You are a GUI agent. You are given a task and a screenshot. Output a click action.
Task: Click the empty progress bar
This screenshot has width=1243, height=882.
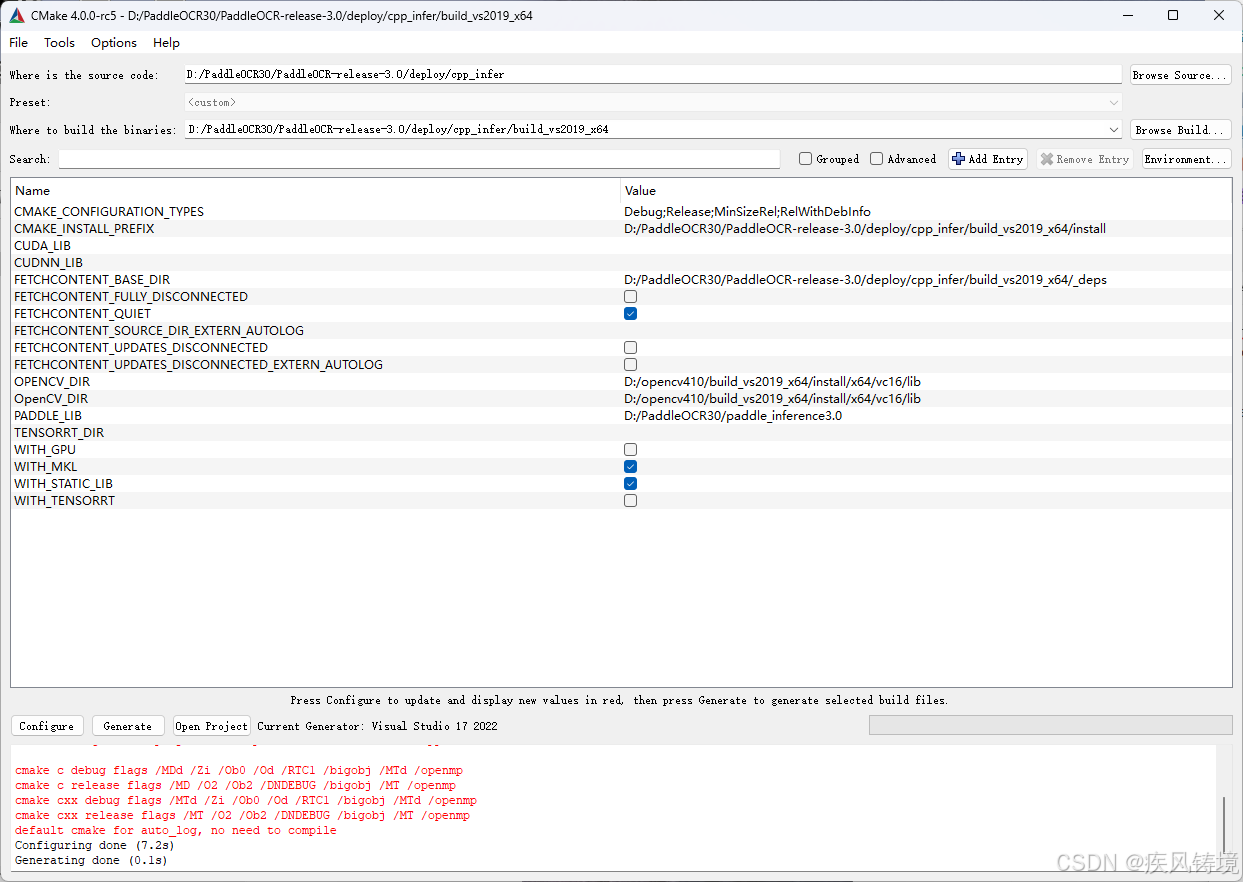click(1050, 726)
